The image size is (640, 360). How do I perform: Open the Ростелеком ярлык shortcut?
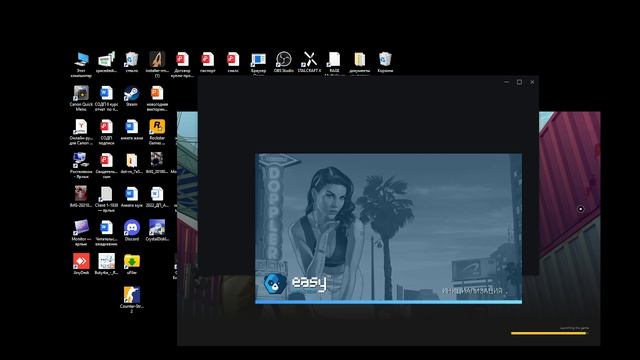point(81,165)
